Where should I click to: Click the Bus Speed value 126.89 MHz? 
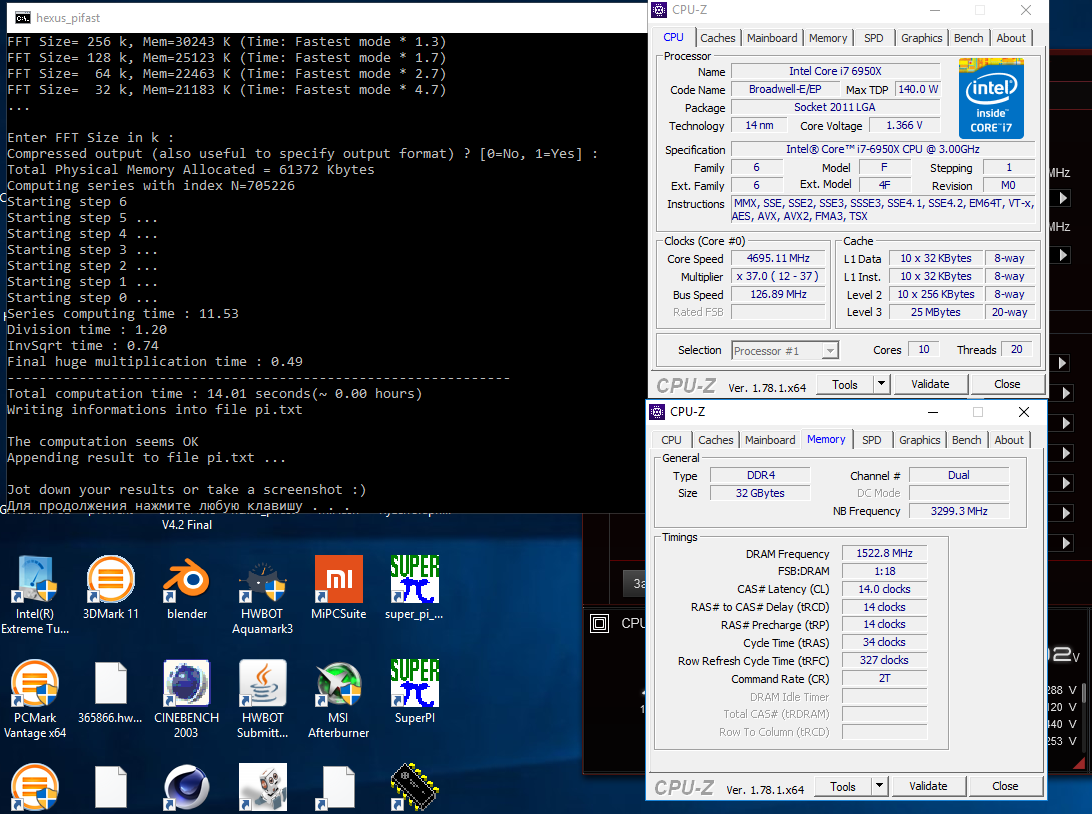pos(778,295)
